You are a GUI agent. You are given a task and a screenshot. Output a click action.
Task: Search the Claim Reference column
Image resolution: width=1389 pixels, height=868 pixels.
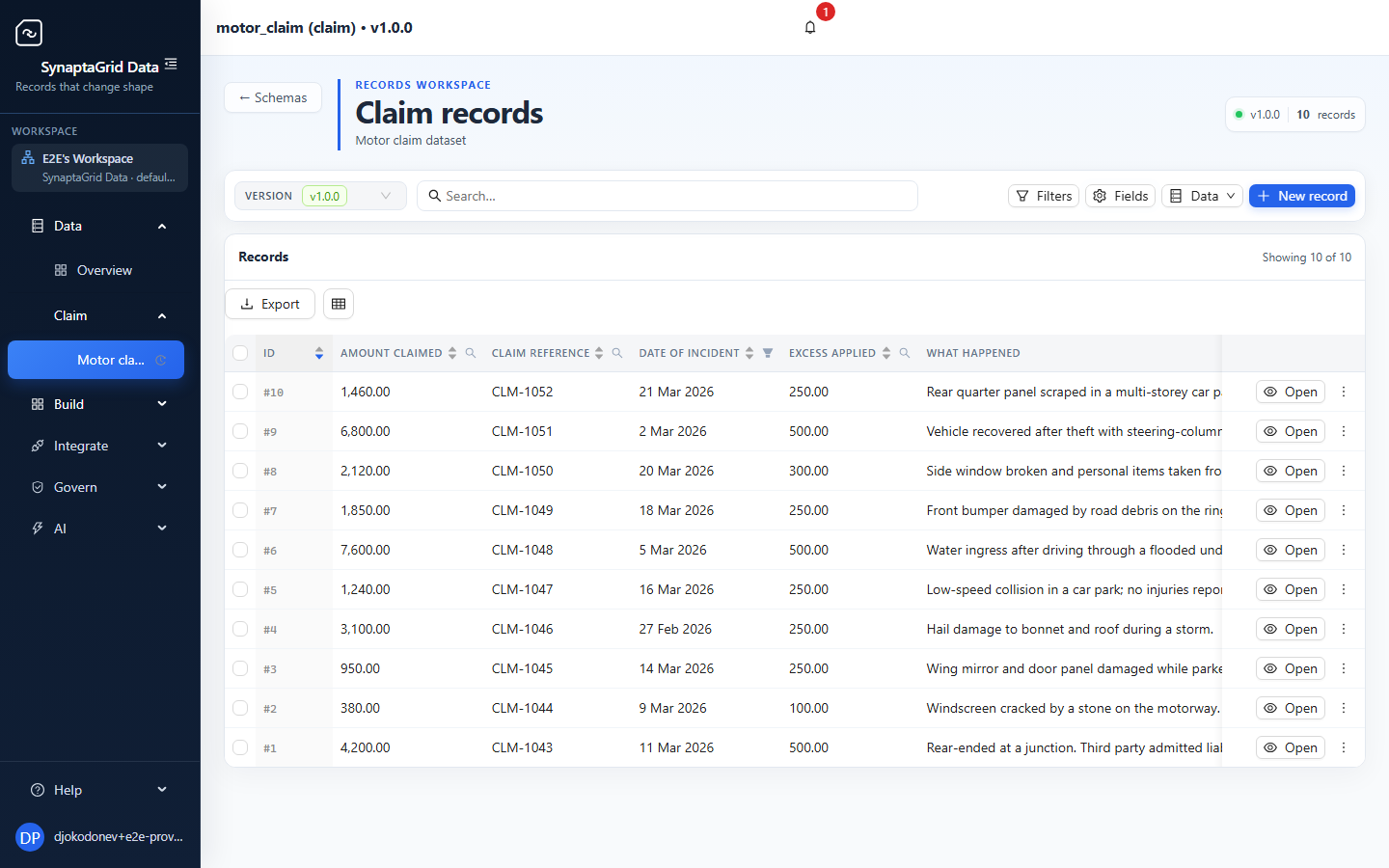click(617, 353)
